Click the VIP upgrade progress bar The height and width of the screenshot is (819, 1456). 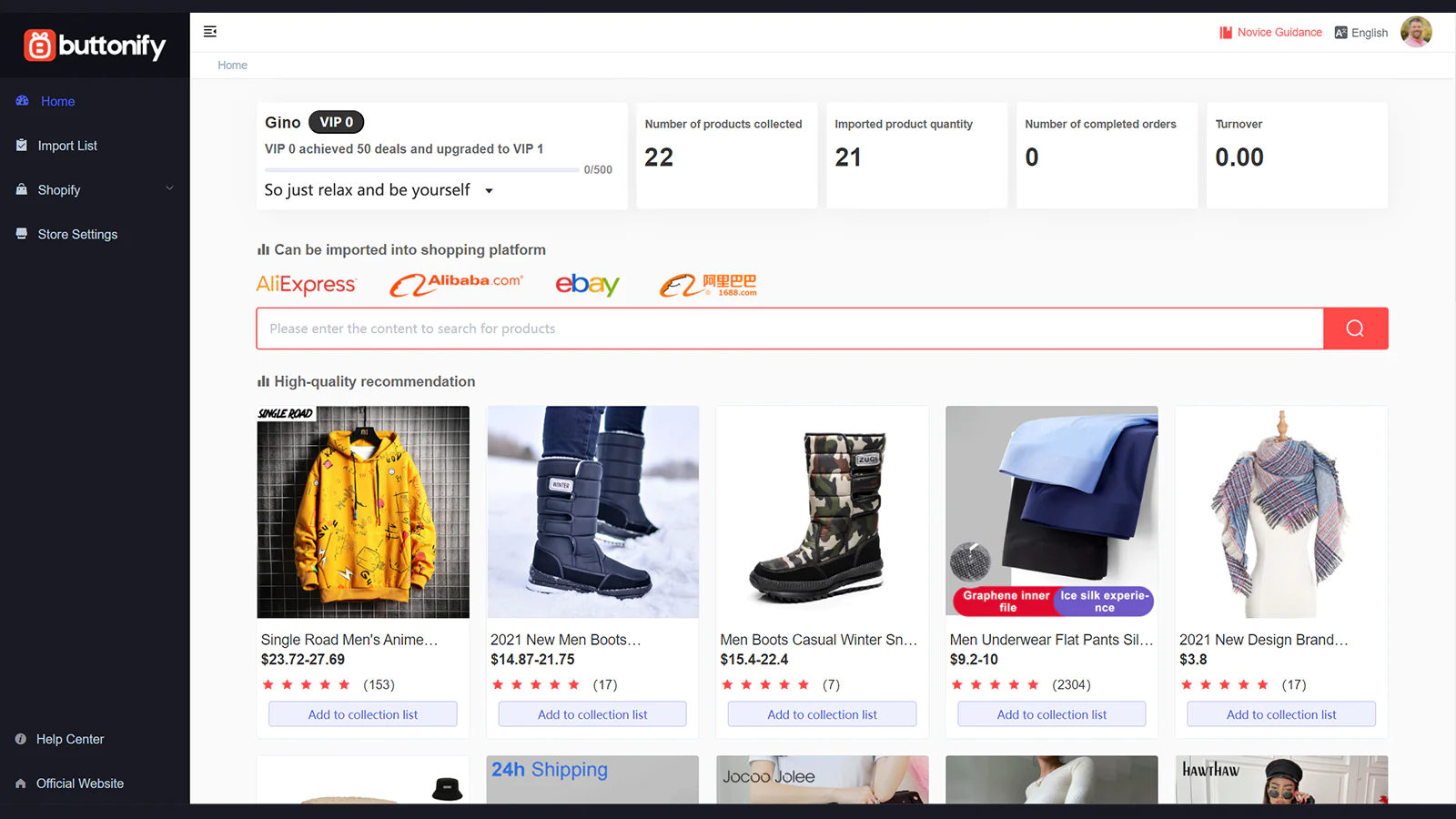[422, 170]
